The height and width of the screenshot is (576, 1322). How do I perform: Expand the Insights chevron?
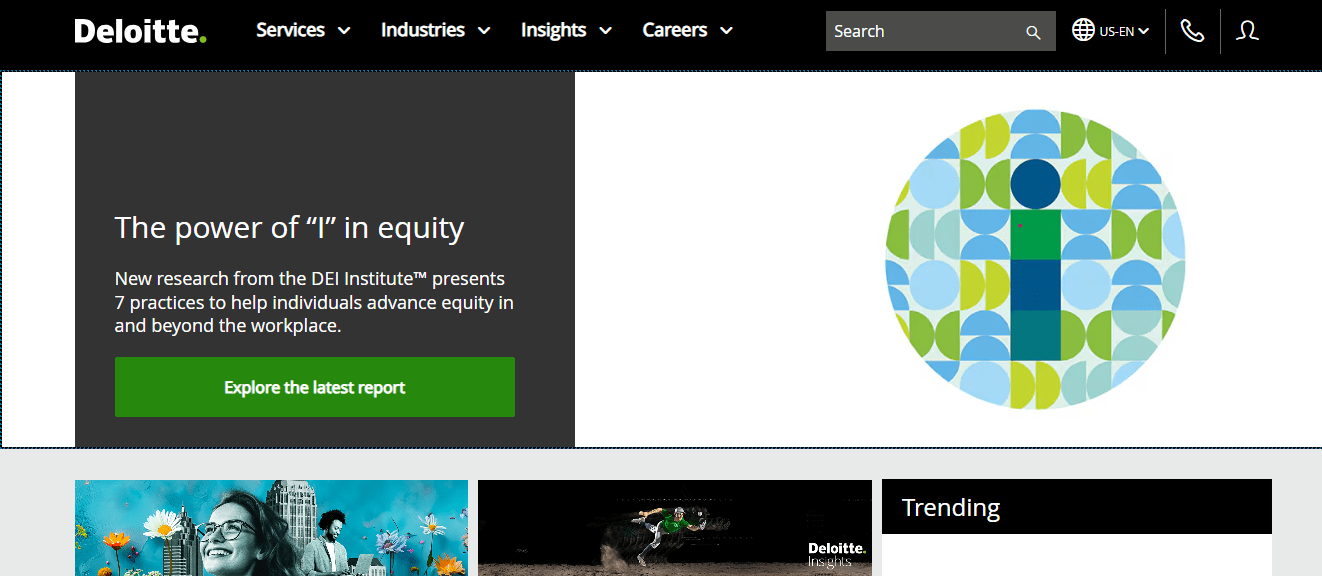(x=607, y=30)
